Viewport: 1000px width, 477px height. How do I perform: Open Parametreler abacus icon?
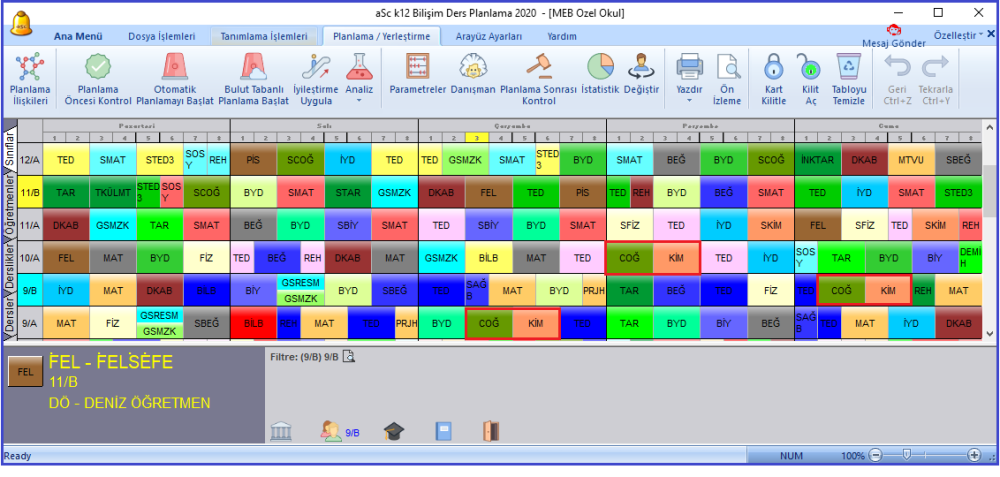[418, 66]
